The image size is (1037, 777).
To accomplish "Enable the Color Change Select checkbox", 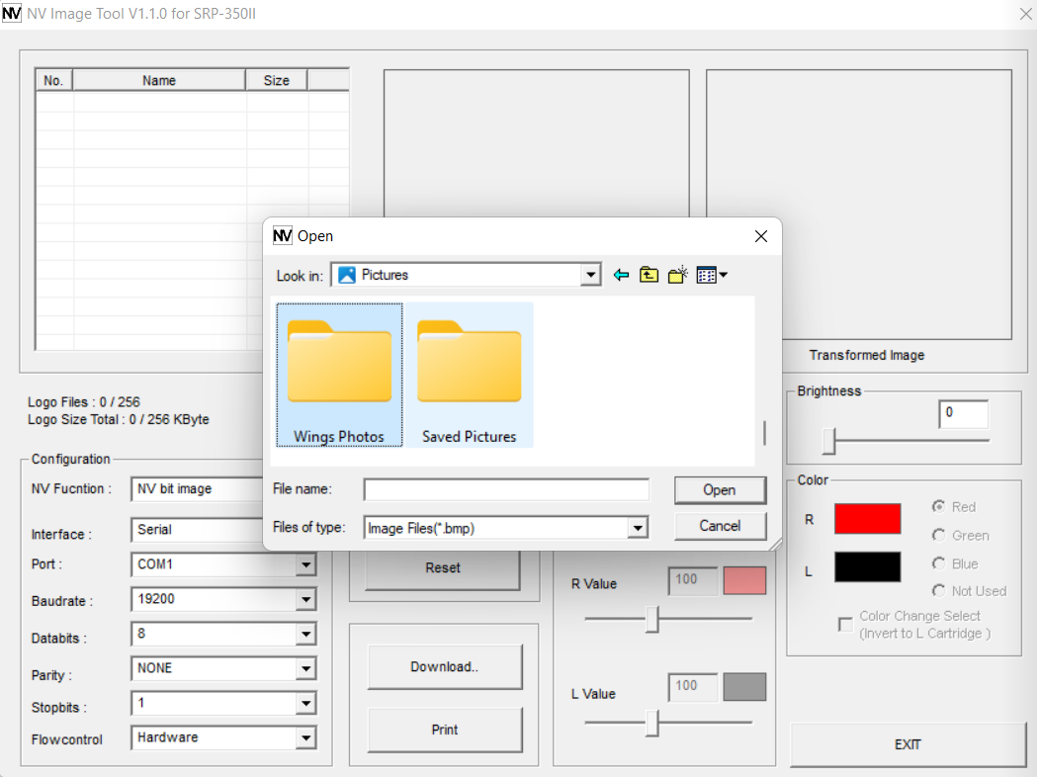I will (845, 624).
